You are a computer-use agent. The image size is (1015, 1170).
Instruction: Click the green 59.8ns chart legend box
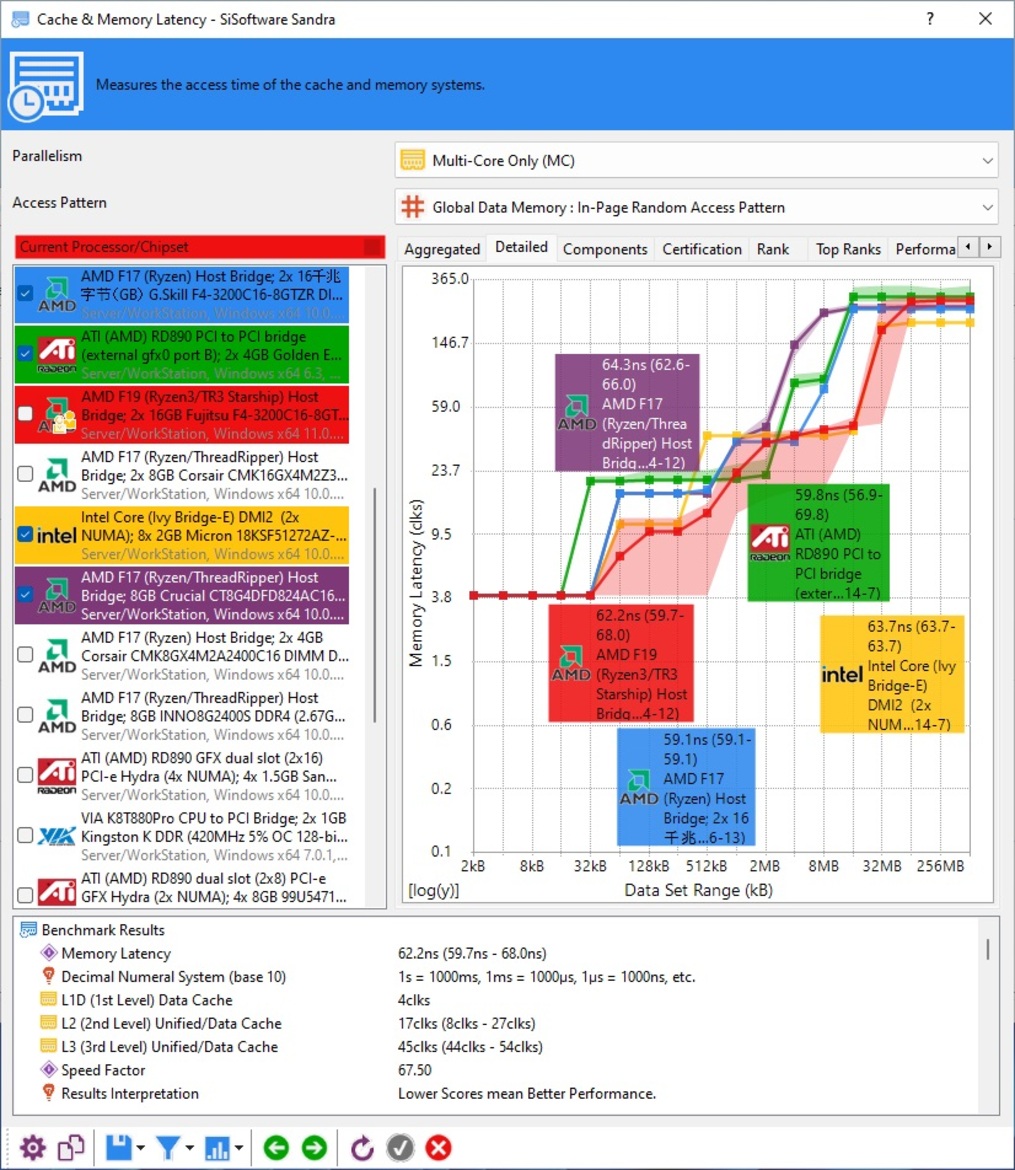pos(819,542)
